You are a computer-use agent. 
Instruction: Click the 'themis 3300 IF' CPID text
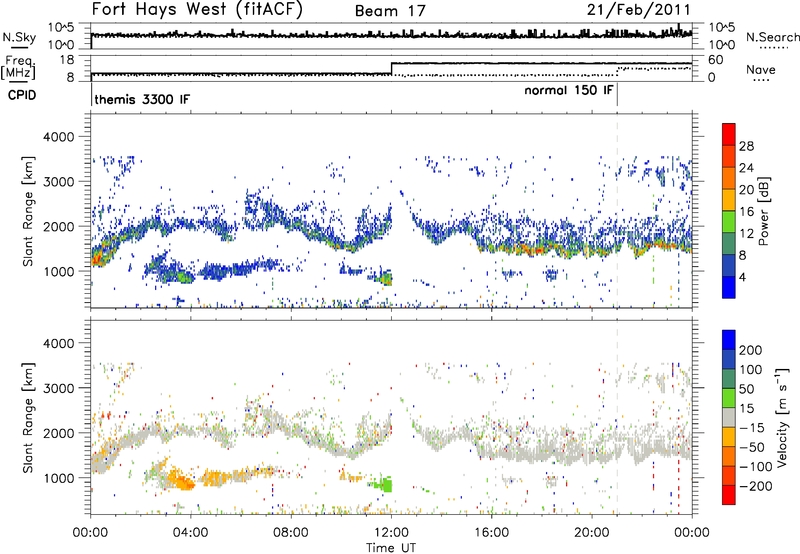[x=142, y=99]
